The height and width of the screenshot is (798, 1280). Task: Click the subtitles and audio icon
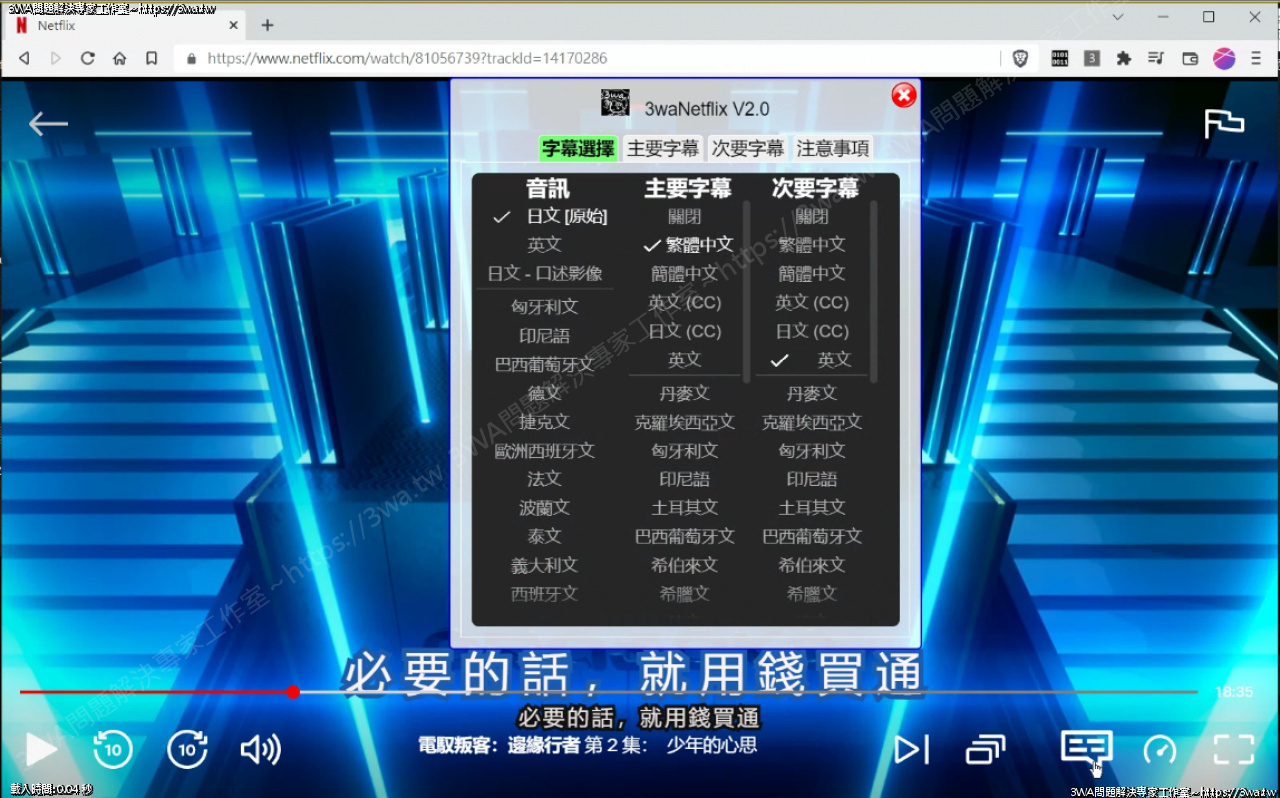click(1085, 748)
